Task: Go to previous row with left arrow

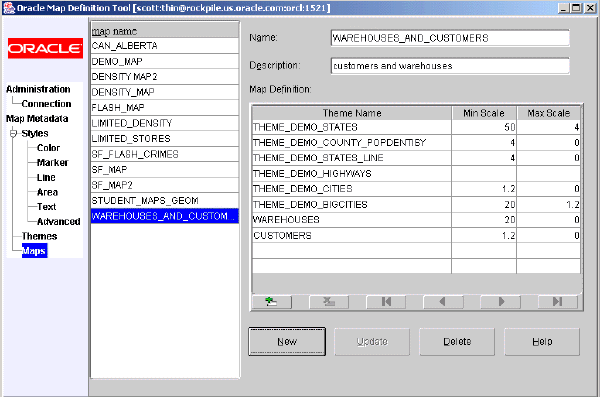Action: pos(443,302)
